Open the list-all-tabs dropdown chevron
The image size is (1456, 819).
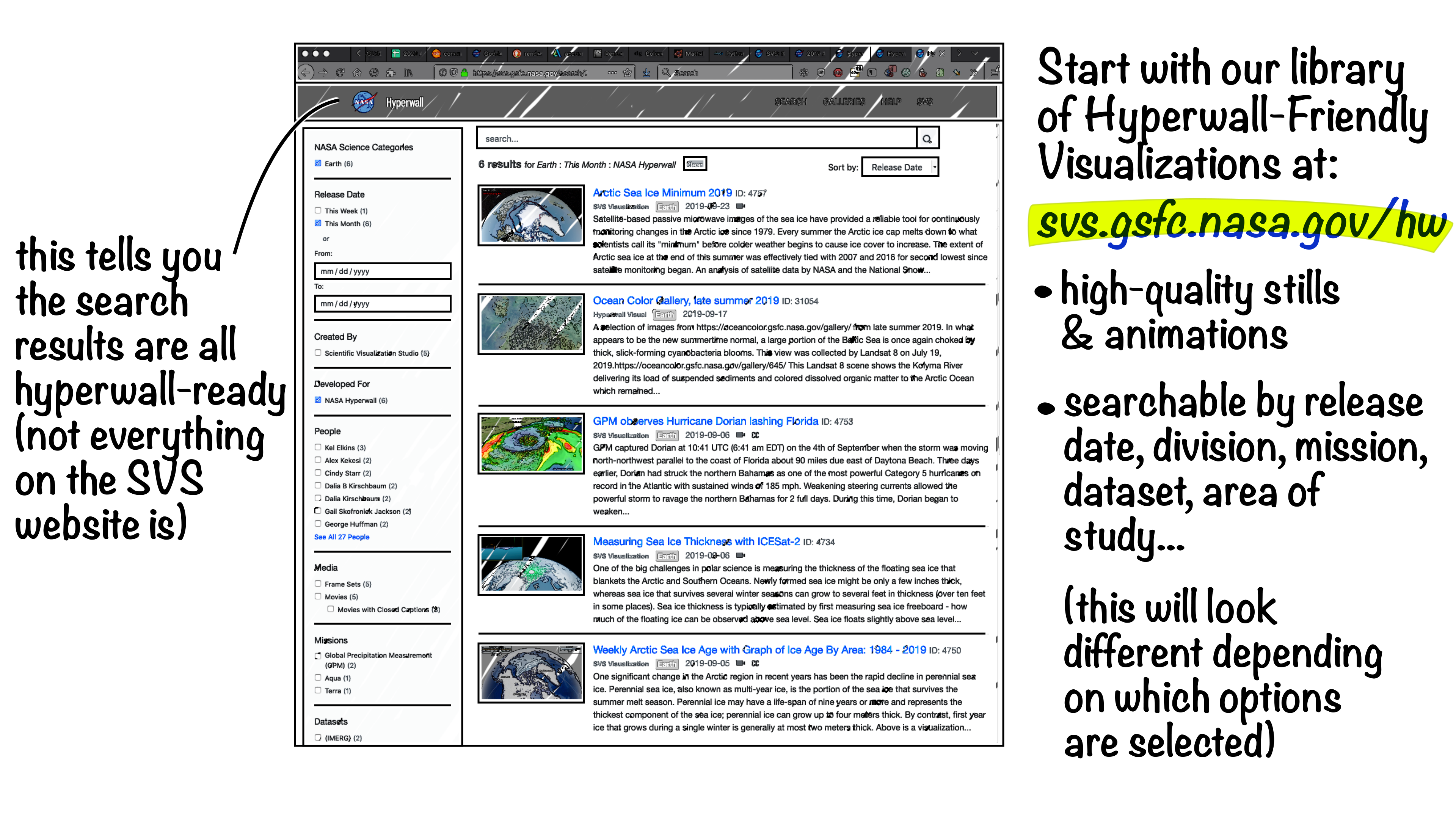(x=975, y=54)
